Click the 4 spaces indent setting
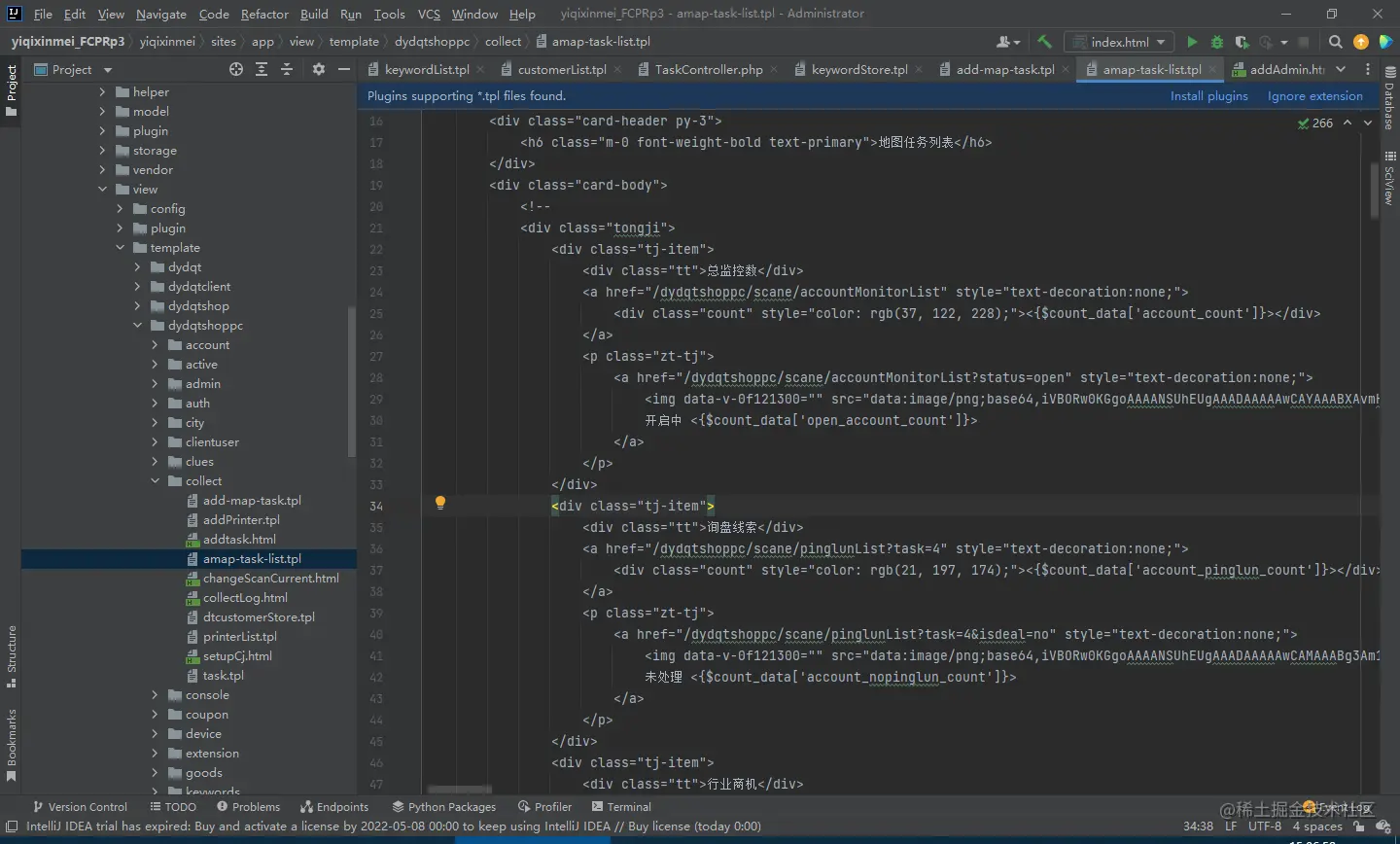Screen dimensions: 1400x844 [x=1317, y=826]
